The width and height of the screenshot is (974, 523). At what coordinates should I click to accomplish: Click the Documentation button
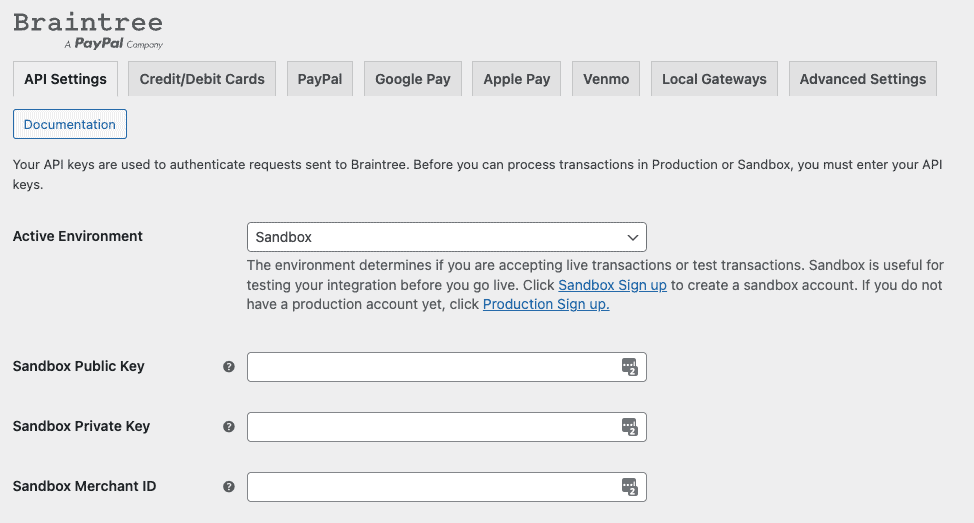(x=70, y=124)
